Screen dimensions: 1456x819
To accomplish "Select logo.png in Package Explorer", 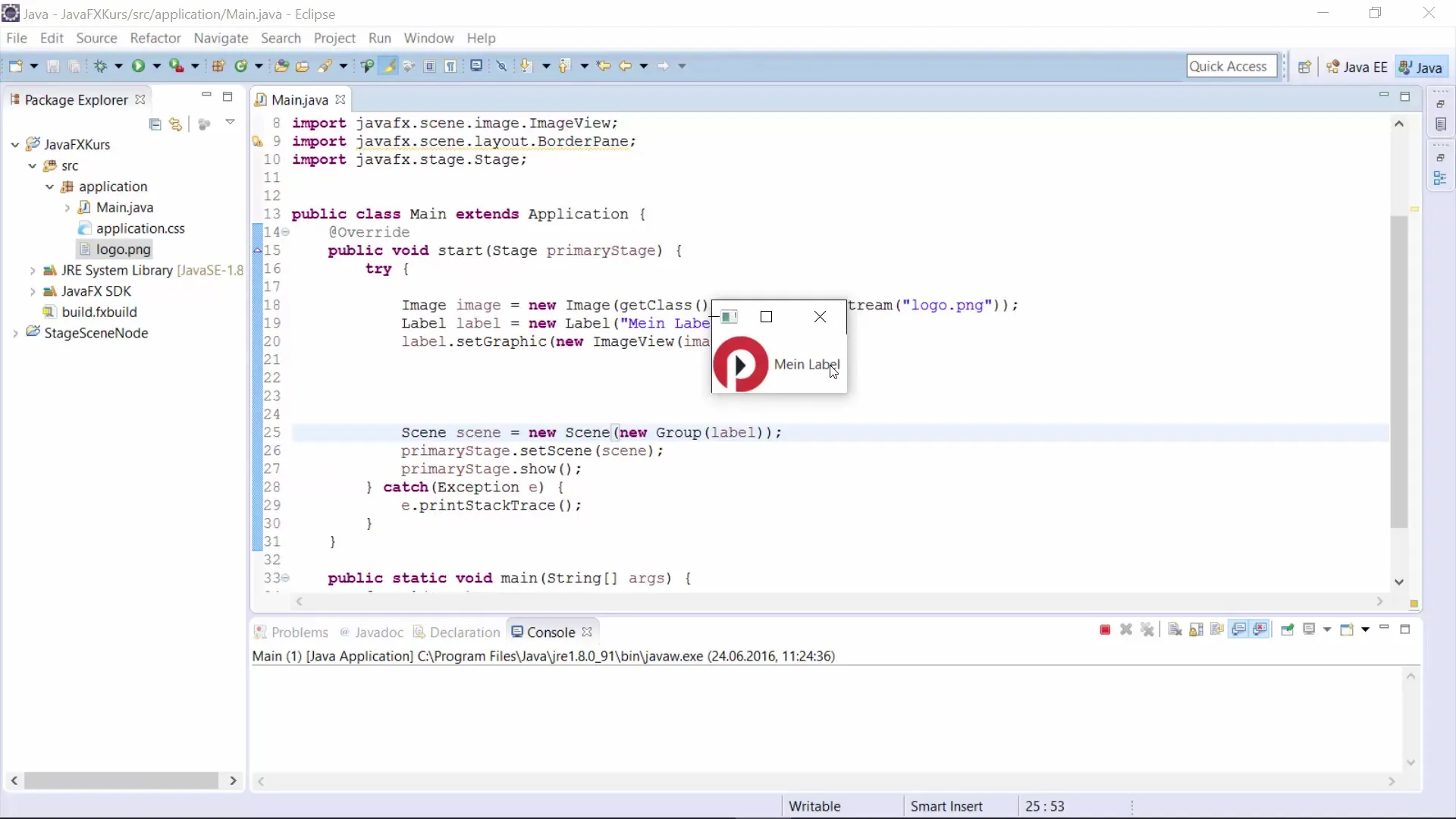I will coord(123,249).
